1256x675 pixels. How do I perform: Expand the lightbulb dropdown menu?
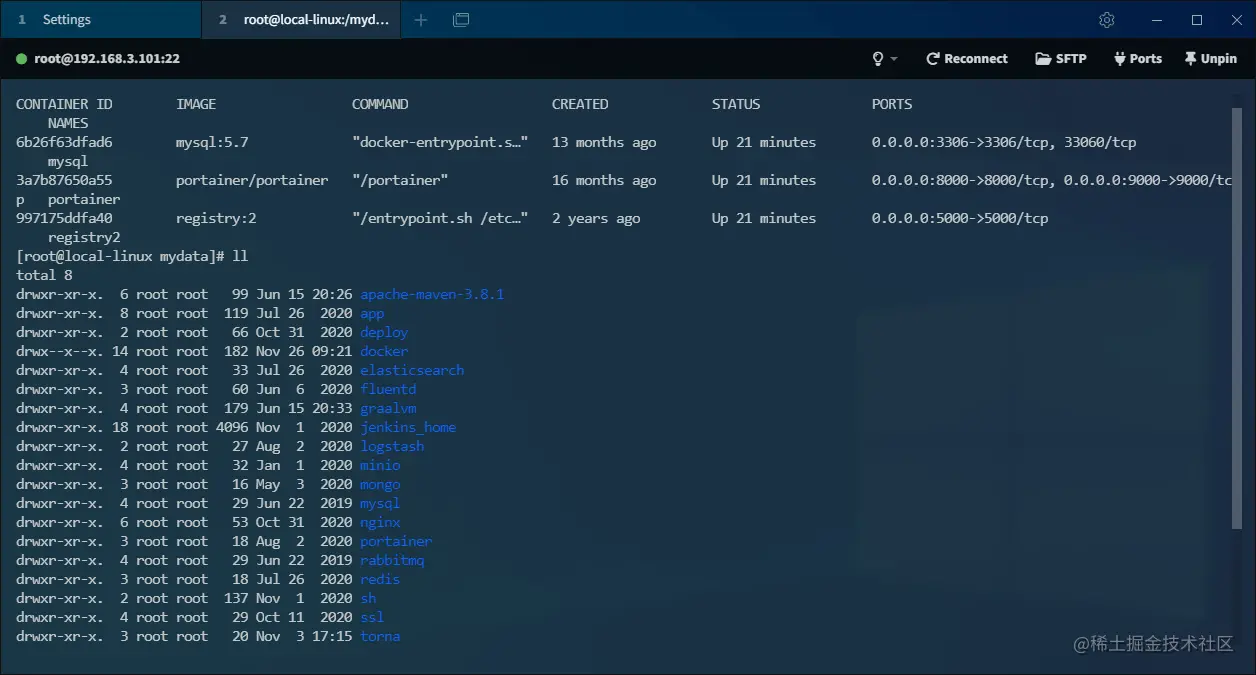885,59
